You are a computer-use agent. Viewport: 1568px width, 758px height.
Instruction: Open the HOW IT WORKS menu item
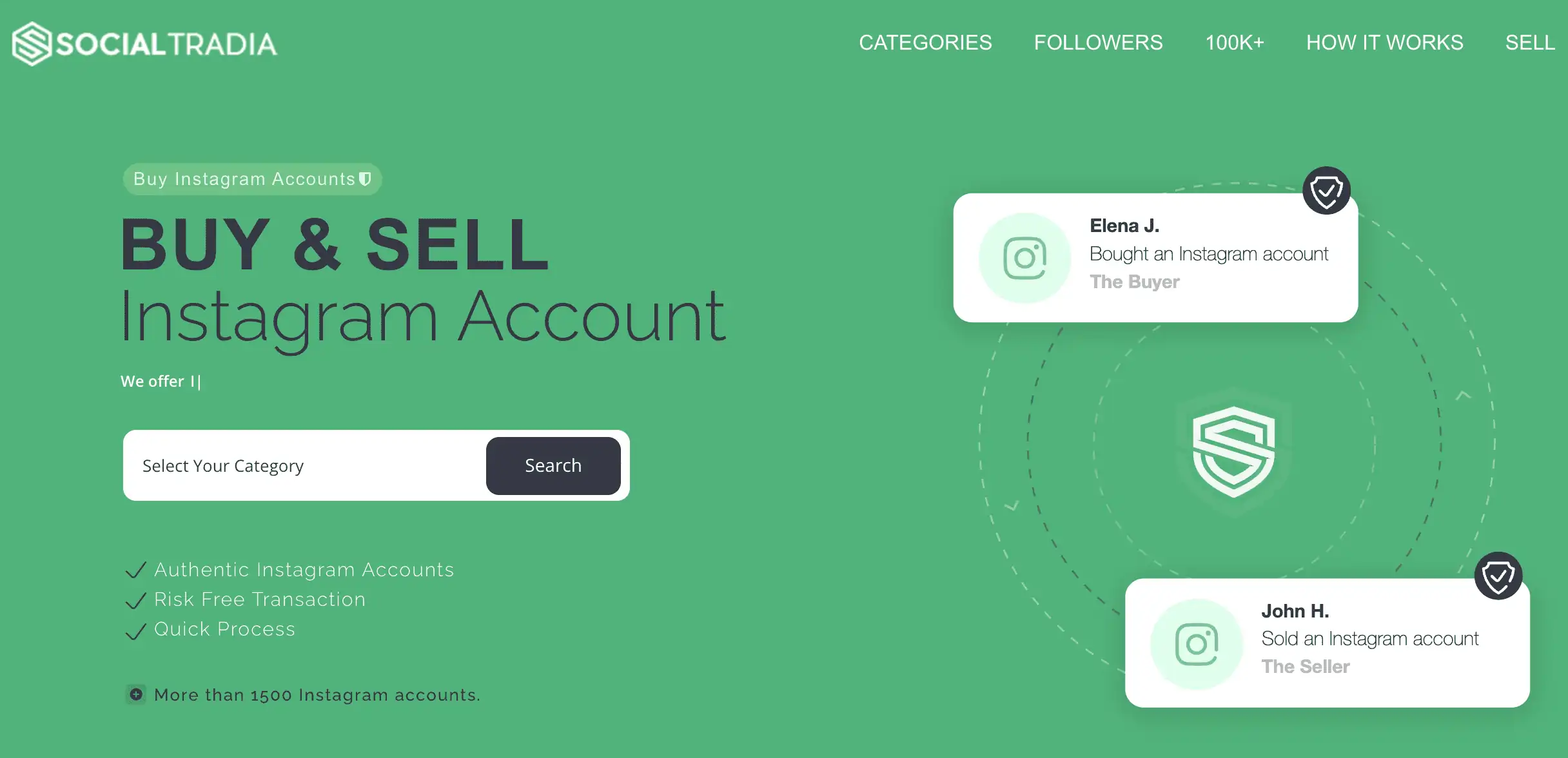click(1384, 42)
